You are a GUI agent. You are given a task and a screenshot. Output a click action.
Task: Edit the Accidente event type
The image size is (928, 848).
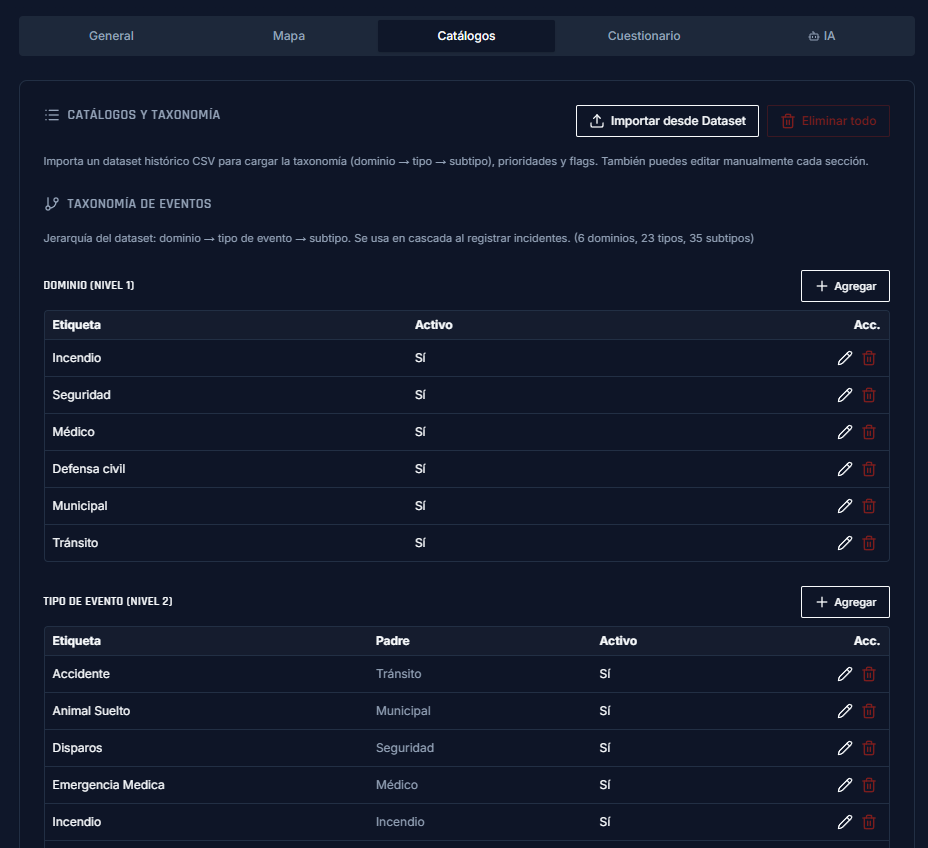click(x=845, y=674)
